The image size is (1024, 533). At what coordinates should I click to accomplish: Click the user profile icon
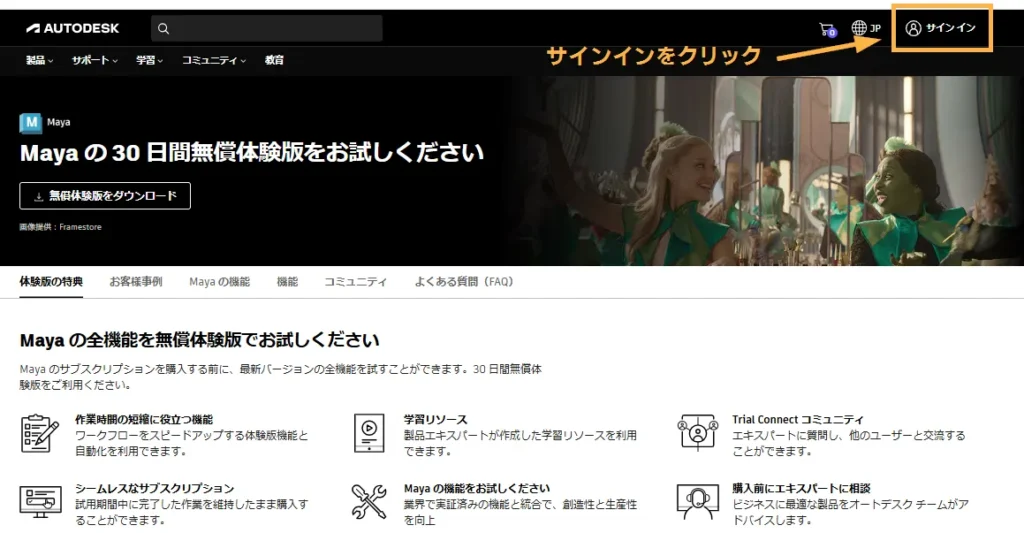[x=913, y=28]
